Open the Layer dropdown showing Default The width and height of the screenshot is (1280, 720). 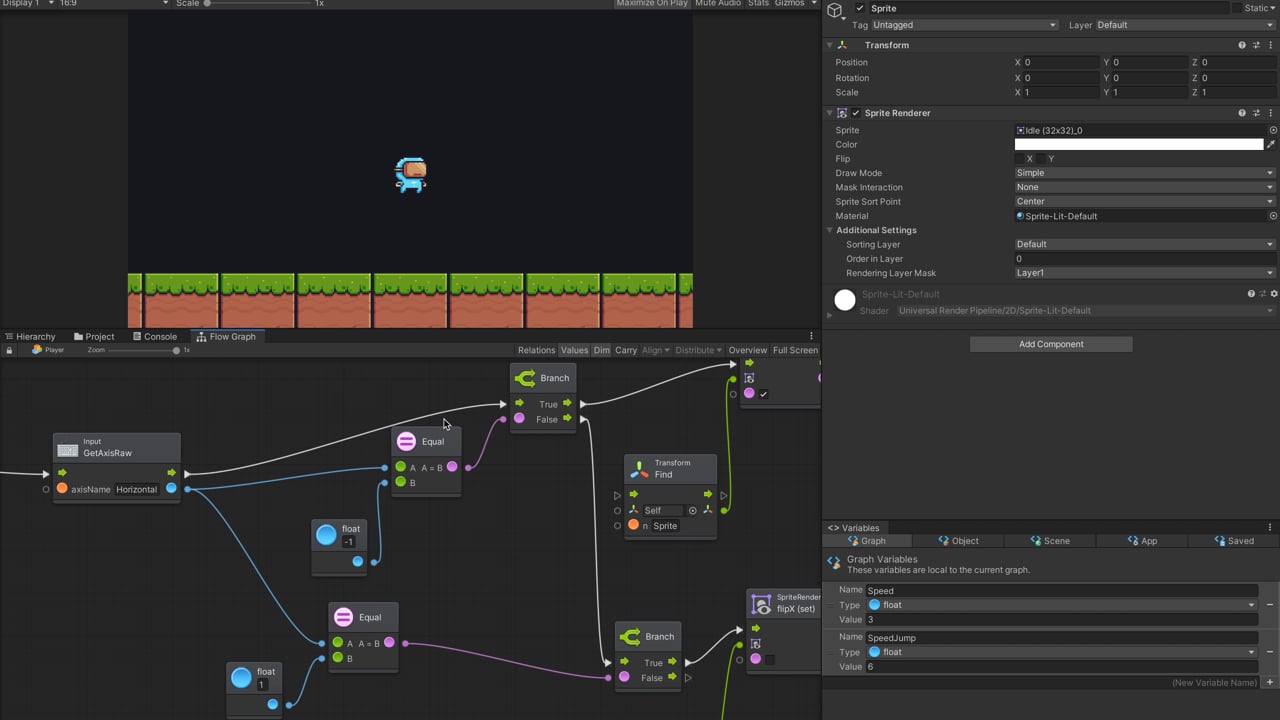click(x=1186, y=25)
